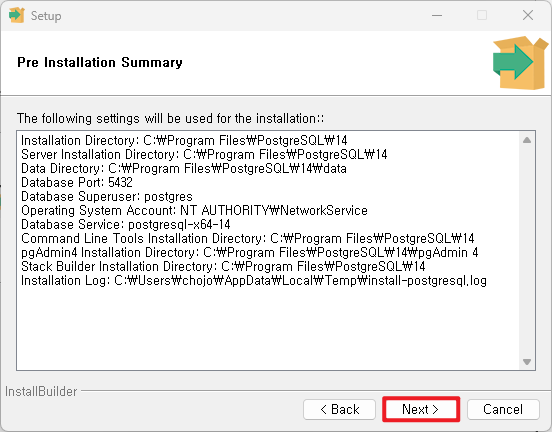The image size is (552, 432).
Task: Click the Pre Installation Summary heading
Action: coord(100,62)
